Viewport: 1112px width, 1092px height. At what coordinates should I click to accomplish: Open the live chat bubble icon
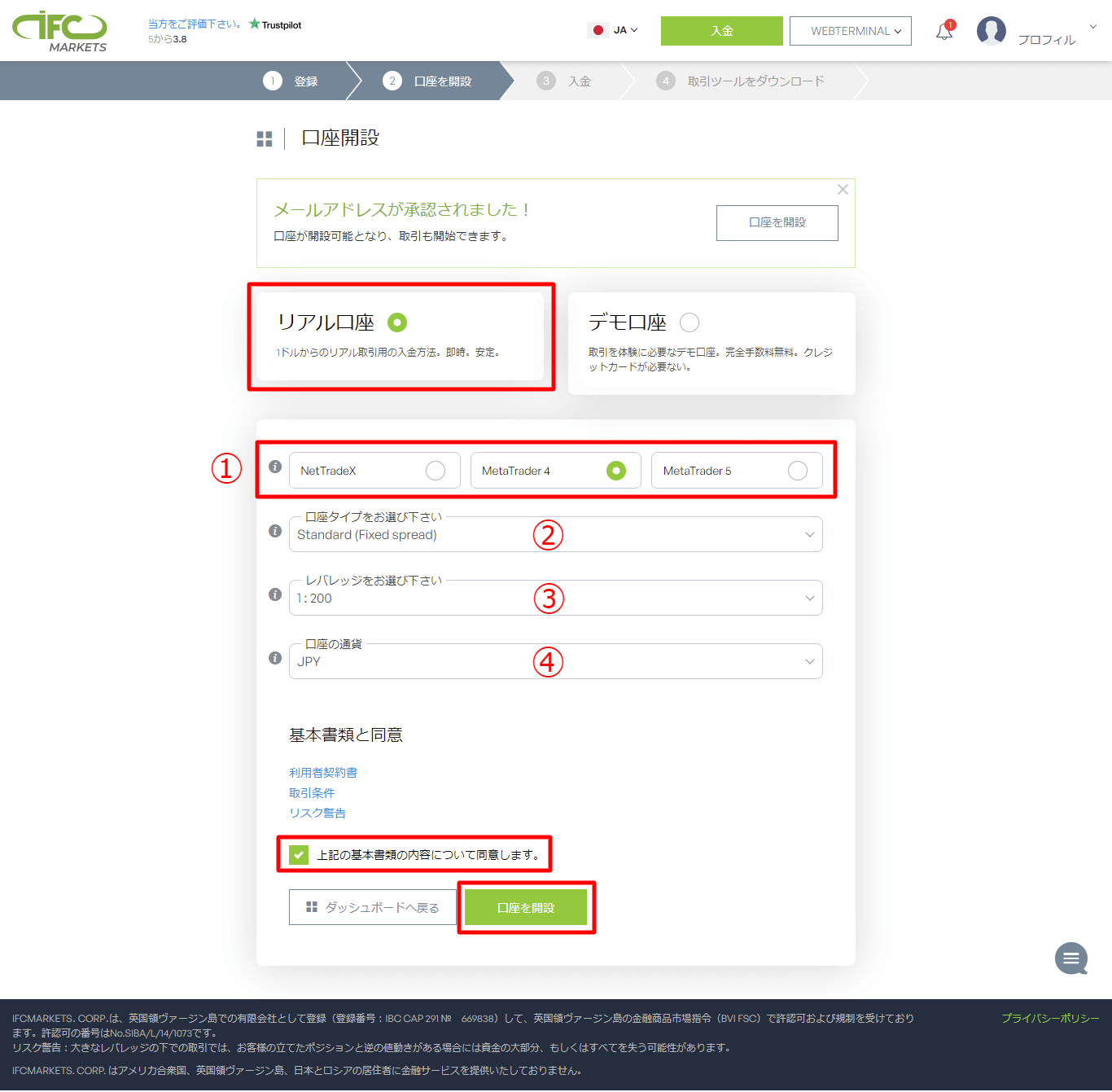1070,958
